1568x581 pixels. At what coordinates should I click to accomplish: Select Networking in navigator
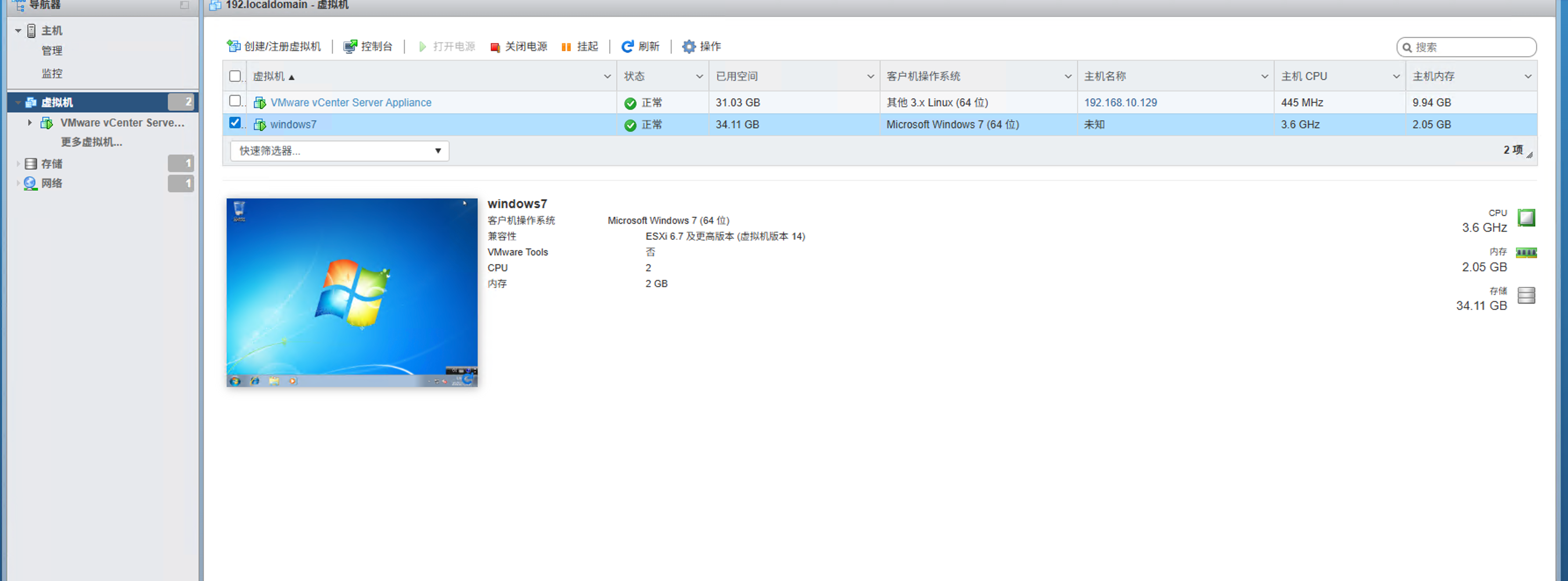52,183
